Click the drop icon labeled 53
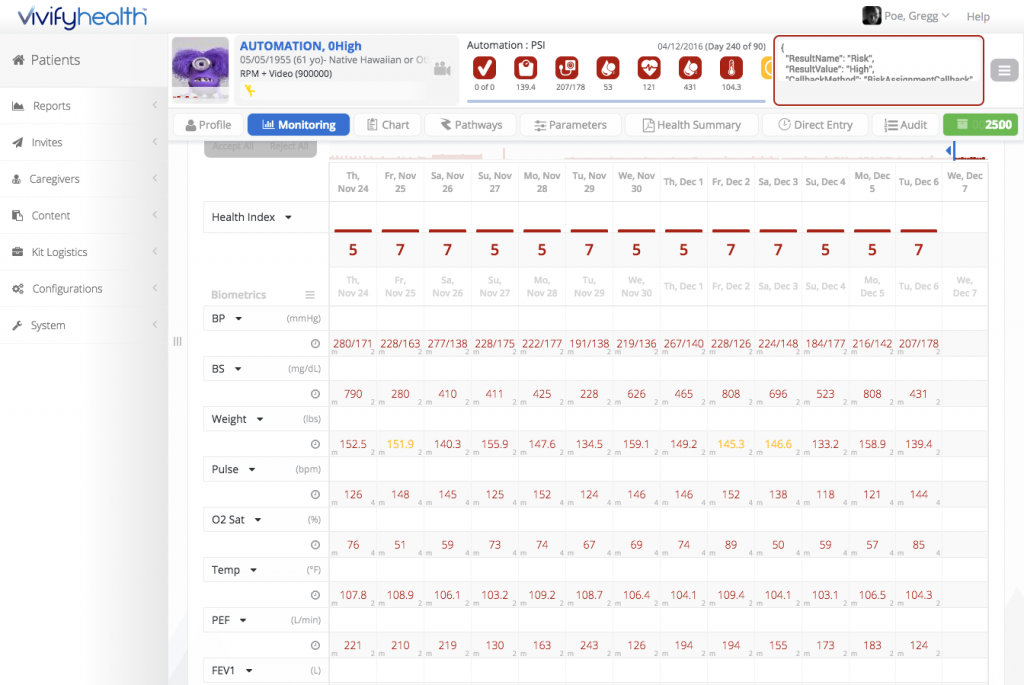The image size is (1024, 685). 608,68
